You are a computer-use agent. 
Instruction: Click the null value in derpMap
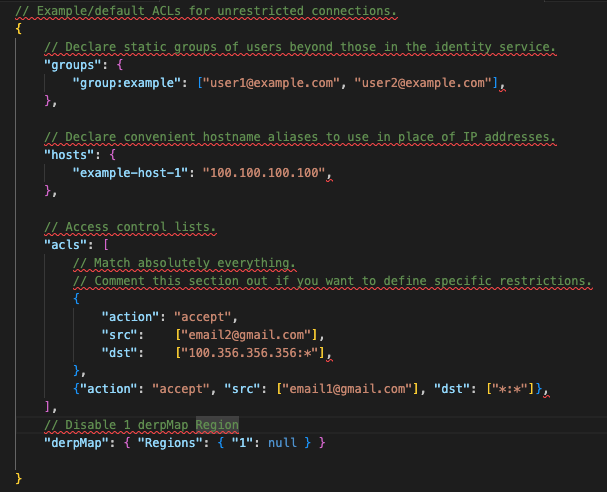282,443
